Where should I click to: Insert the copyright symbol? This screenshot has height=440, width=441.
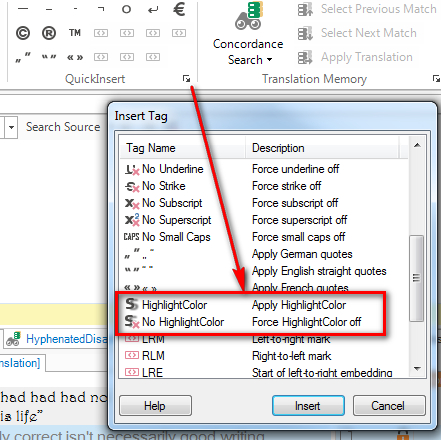point(23,33)
